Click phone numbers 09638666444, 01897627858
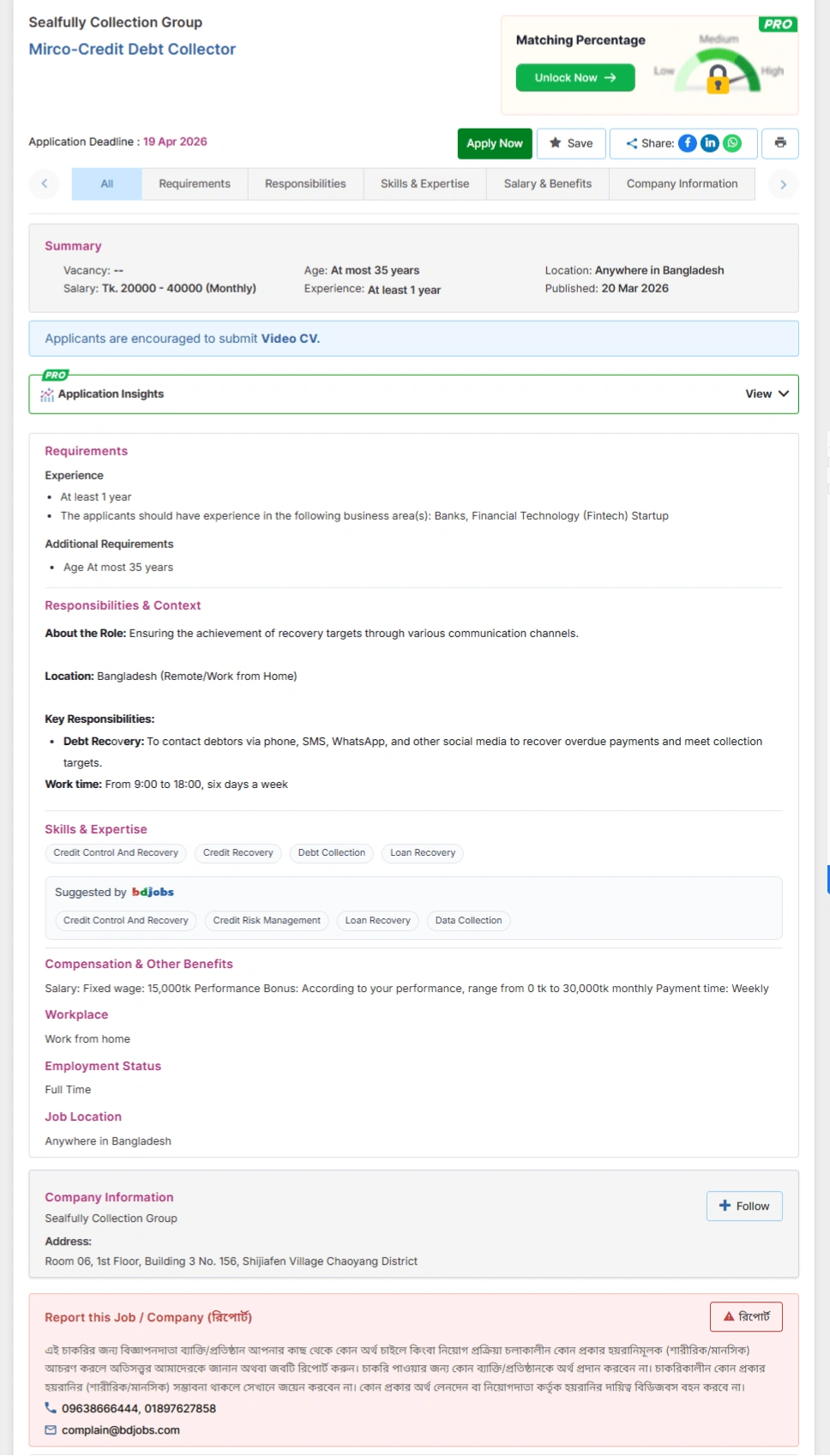This screenshot has height=1456, width=830. click(x=139, y=1409)
